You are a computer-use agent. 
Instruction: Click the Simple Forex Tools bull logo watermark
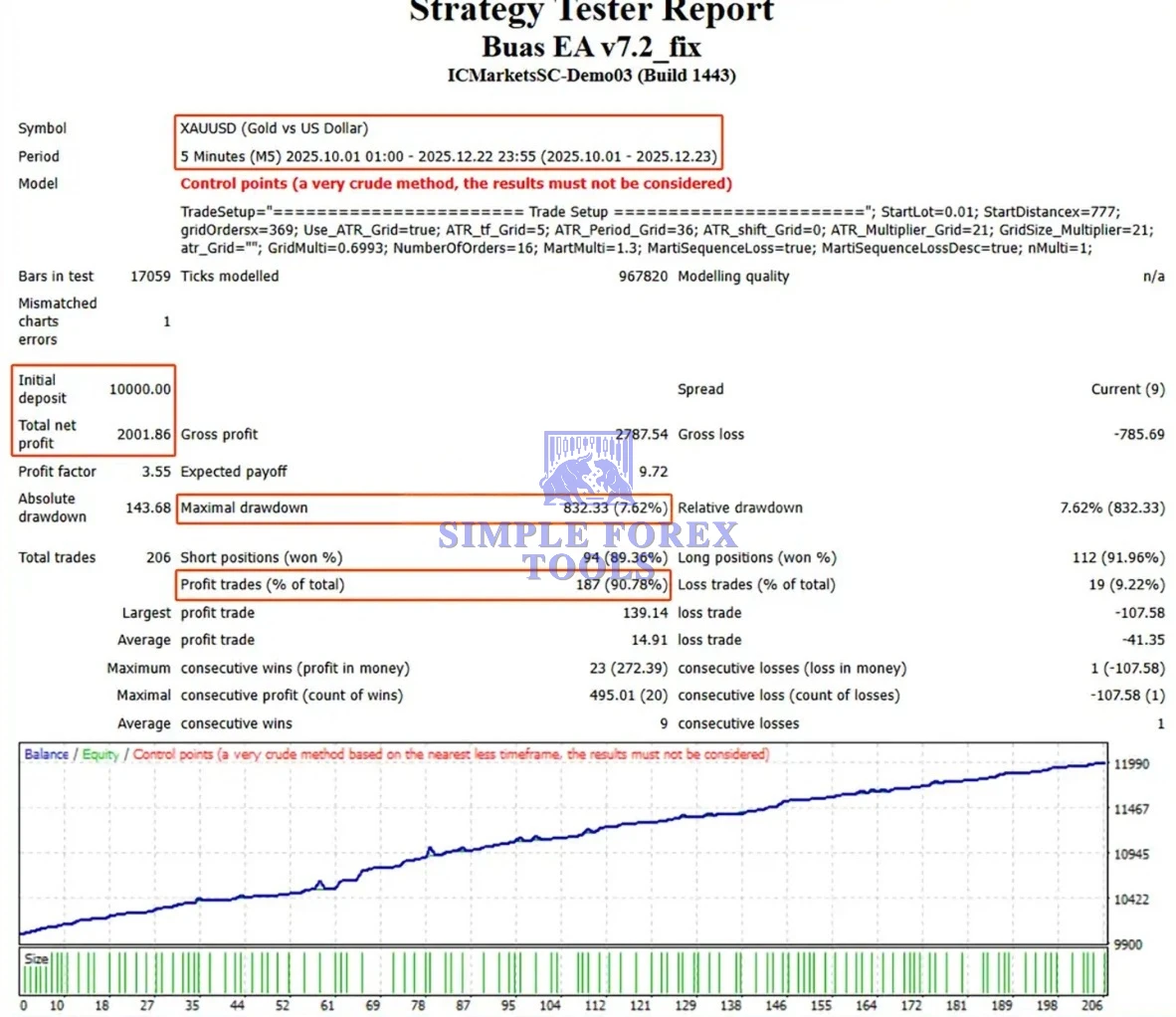pyautogui.click(x=587, y=470)
